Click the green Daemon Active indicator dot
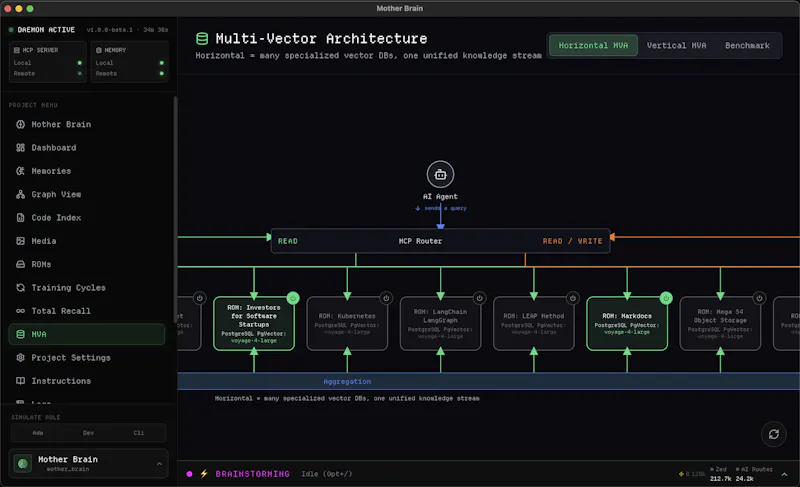Viewport: 800px width, 487px height. pos(11,30)
